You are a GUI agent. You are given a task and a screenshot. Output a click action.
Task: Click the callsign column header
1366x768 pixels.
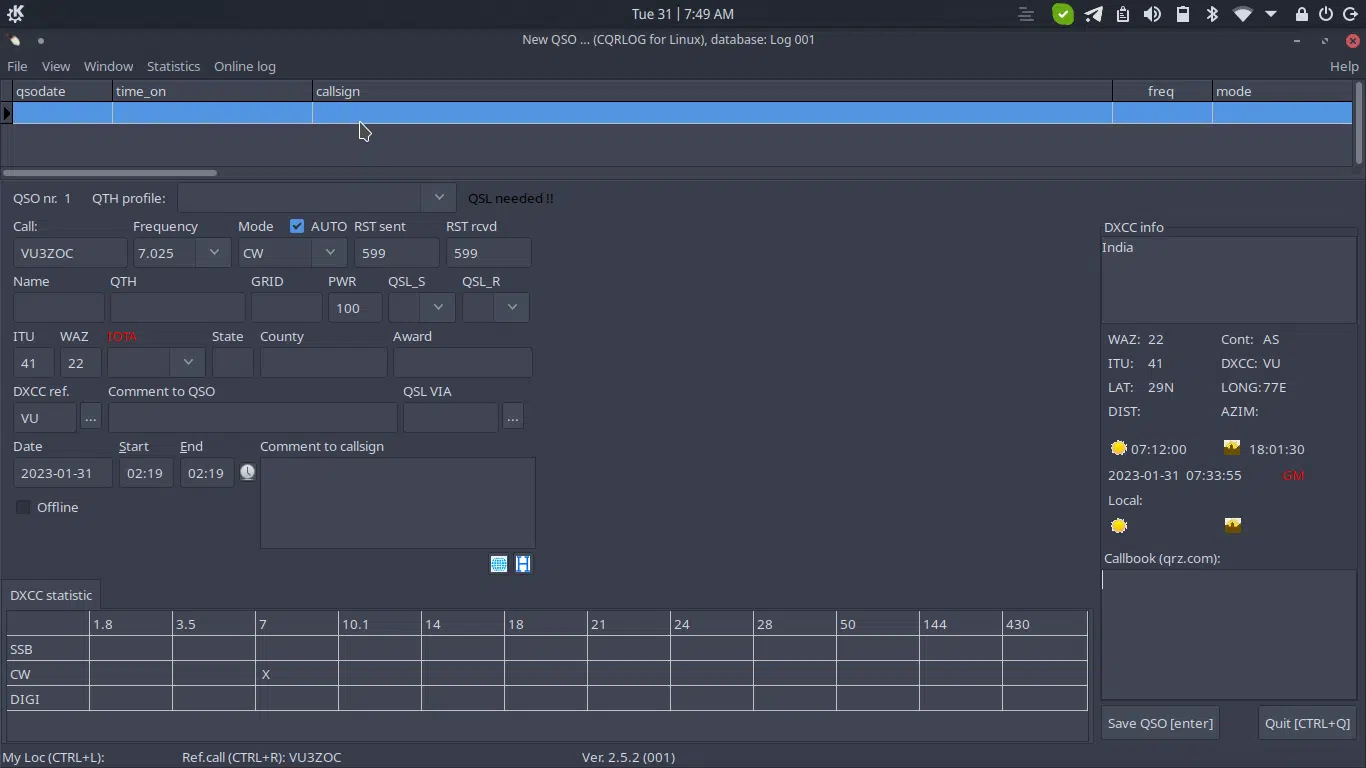click(712, 91)
